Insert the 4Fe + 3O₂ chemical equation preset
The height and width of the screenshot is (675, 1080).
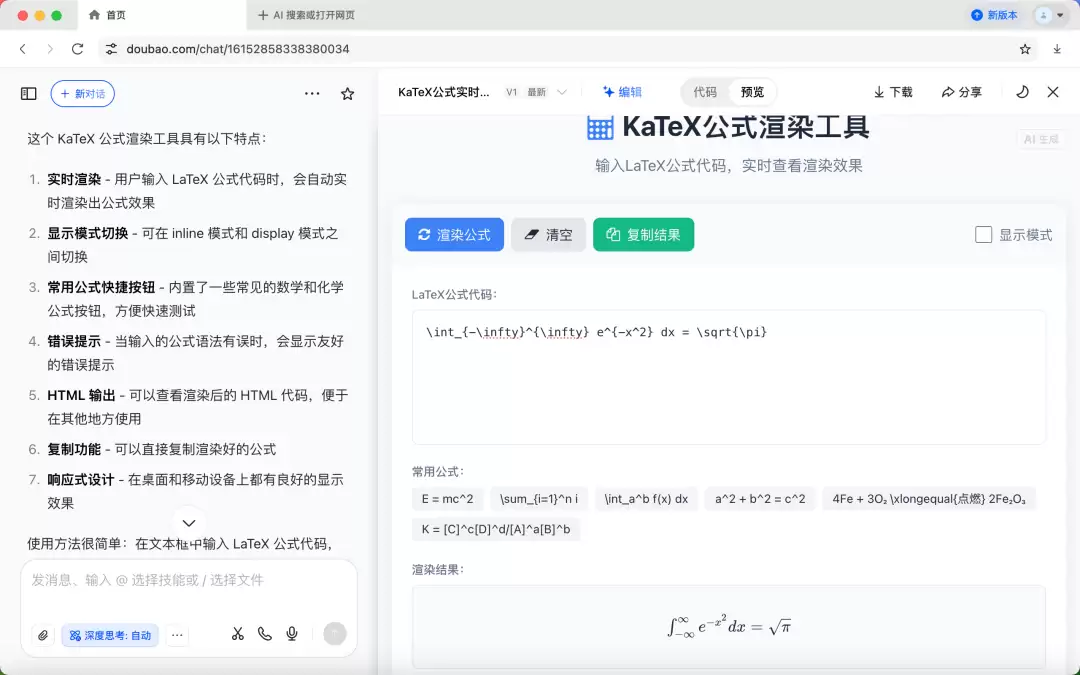928,499
